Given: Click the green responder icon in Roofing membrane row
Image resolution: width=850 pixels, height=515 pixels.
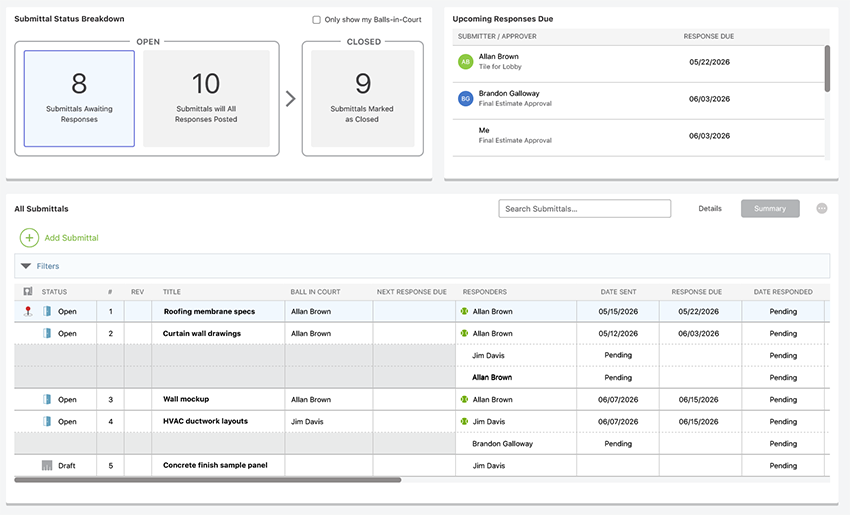Looking at the screenshot, I should [x=464, y=311].
